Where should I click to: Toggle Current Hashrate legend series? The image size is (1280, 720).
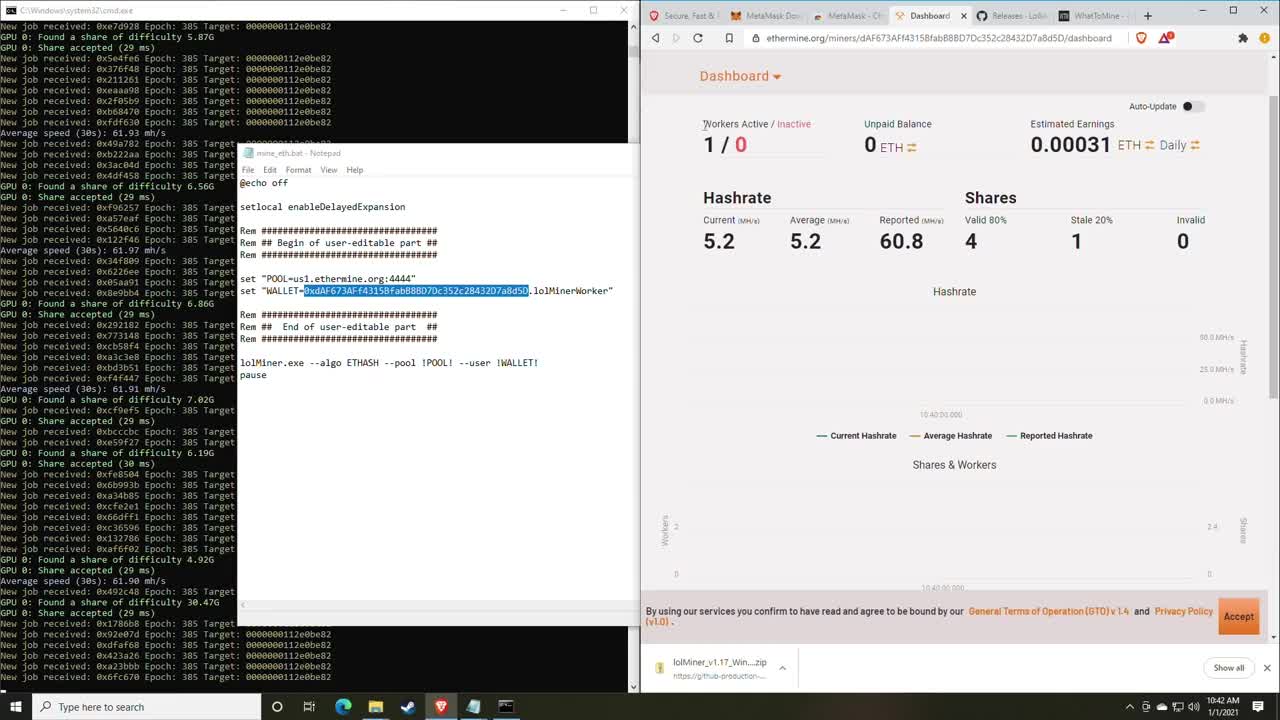[x=856, y=436]
